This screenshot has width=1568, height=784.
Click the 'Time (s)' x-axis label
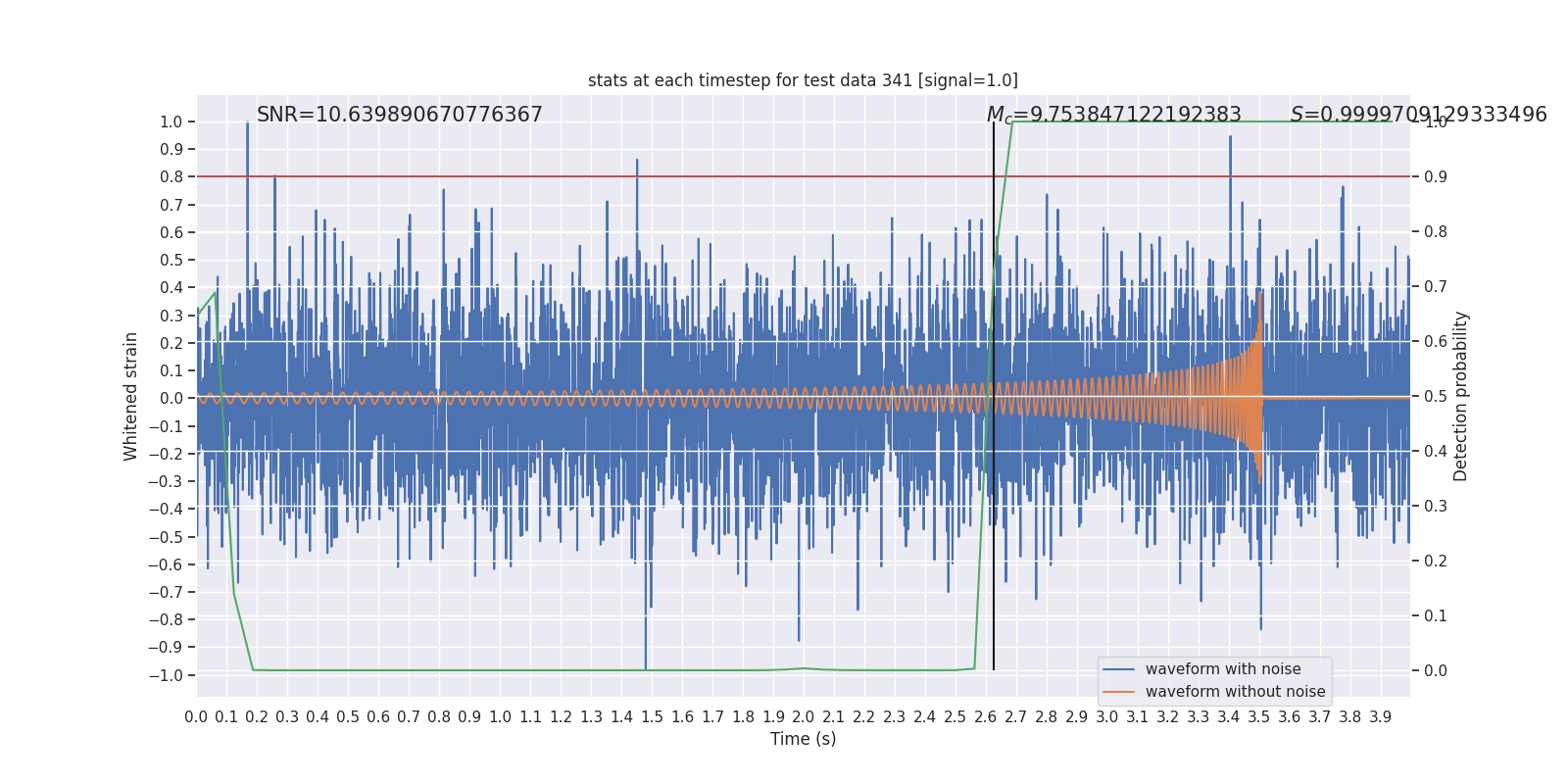pos(803,739)
